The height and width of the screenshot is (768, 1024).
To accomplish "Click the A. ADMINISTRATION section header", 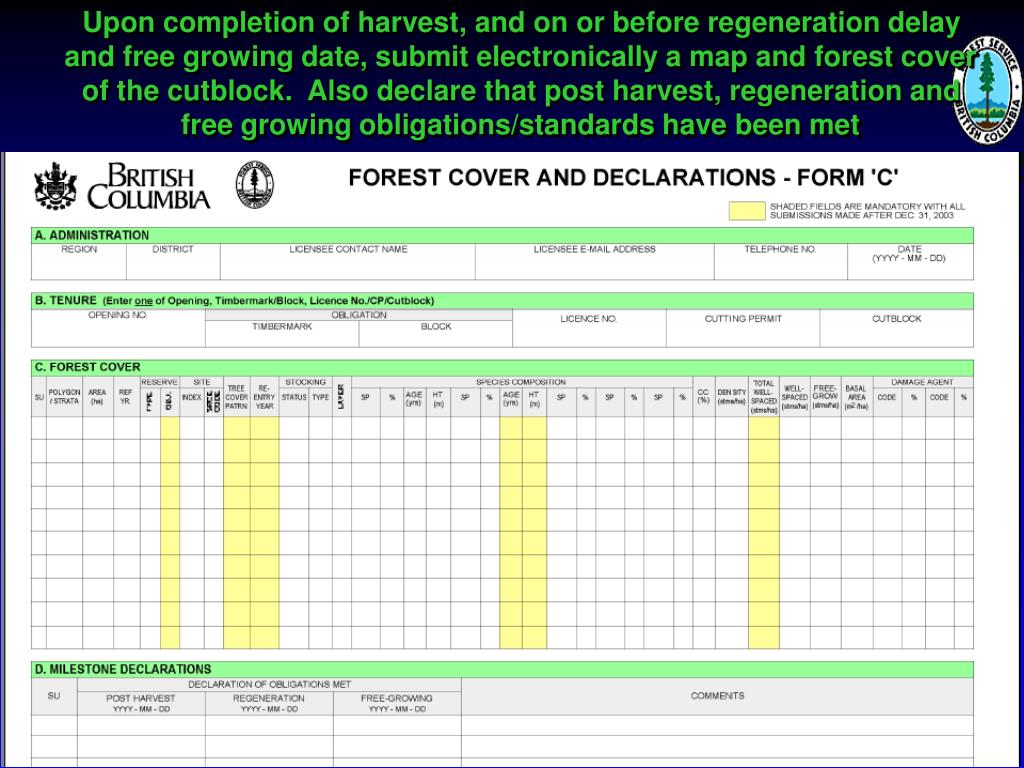I will coord(502,235).
